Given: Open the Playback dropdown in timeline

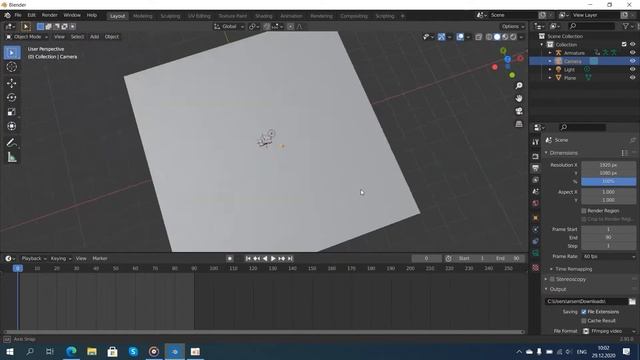Looking at the screenshot, I should pos(33,258).
